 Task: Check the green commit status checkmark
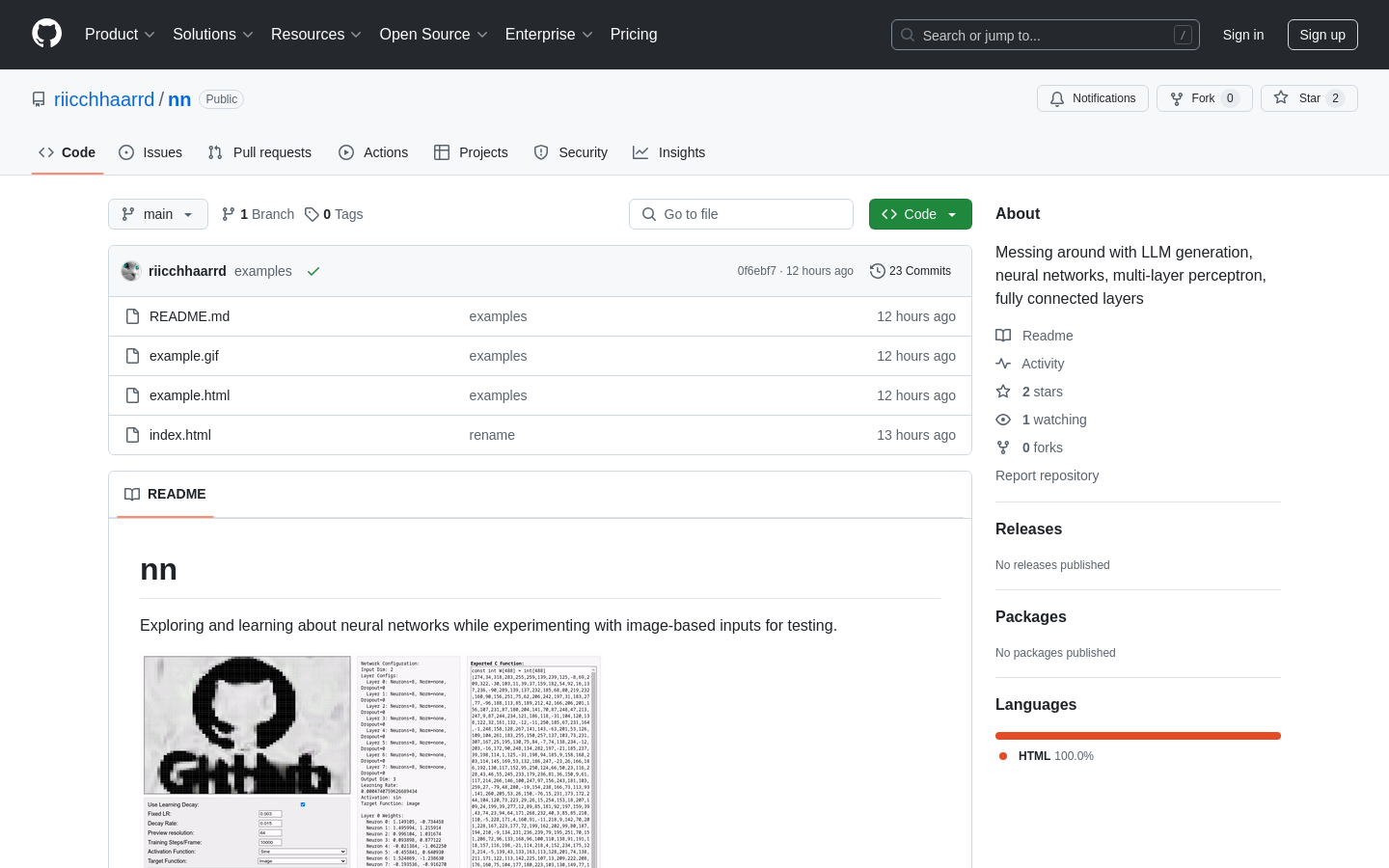(313, 271)
